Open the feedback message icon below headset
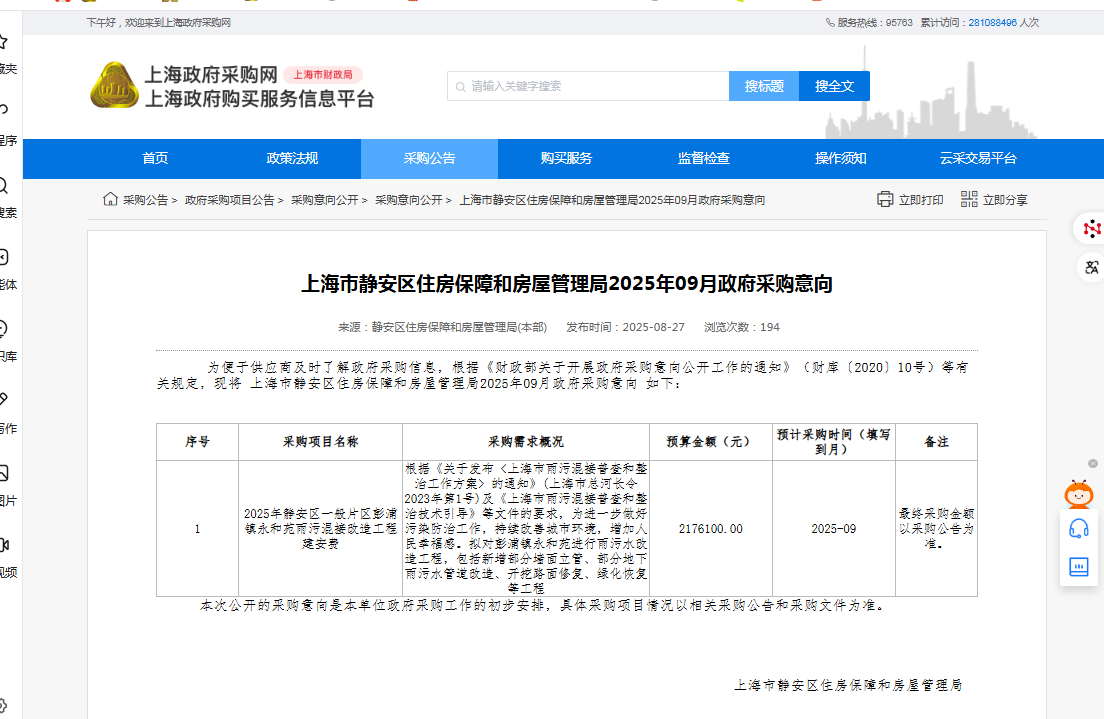 (1079, 567)
